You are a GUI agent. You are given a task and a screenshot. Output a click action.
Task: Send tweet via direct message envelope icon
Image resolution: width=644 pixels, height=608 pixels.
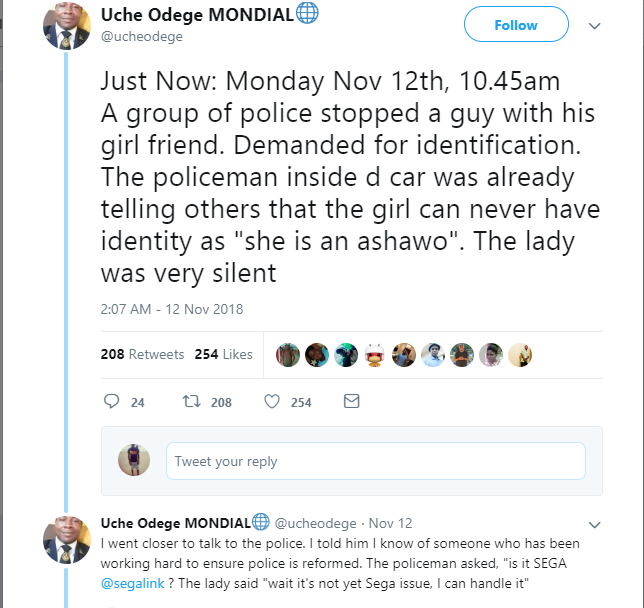[x=351, y=402]
